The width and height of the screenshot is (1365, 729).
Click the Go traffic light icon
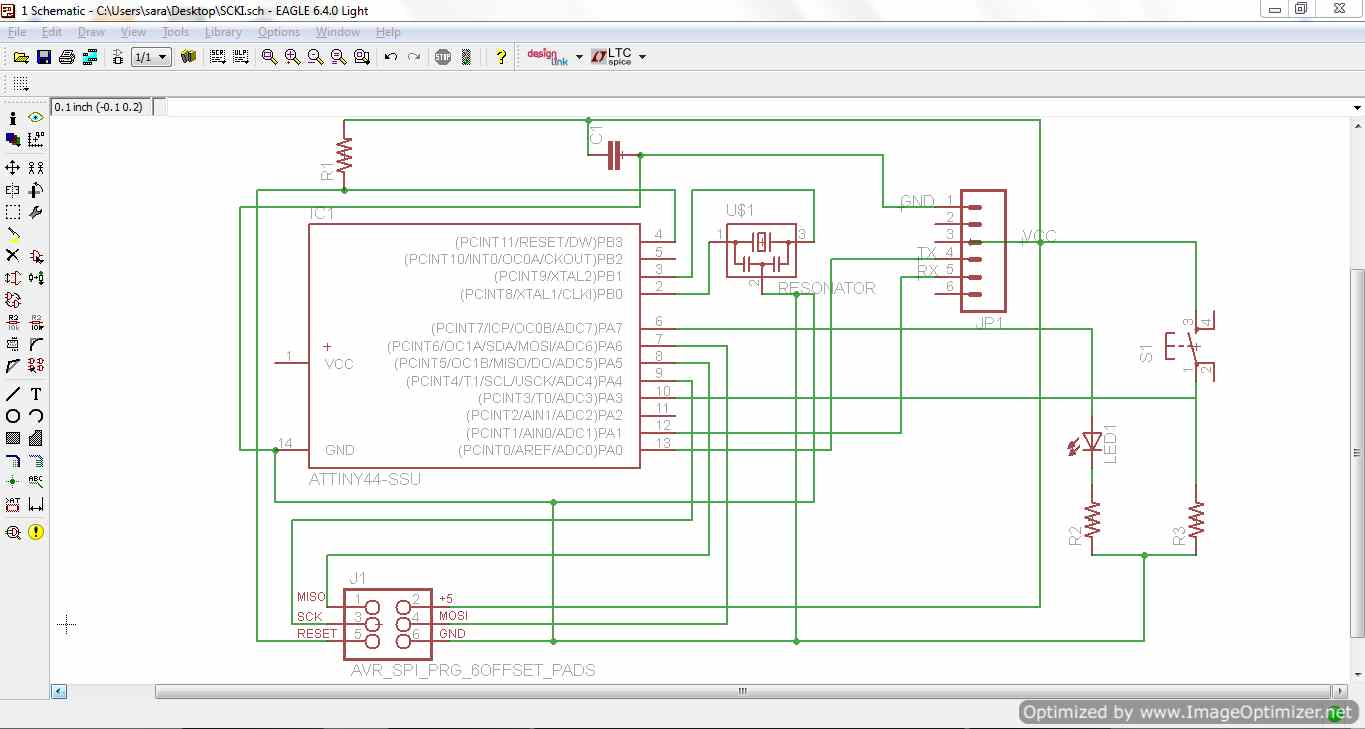(x=466, y=57)
